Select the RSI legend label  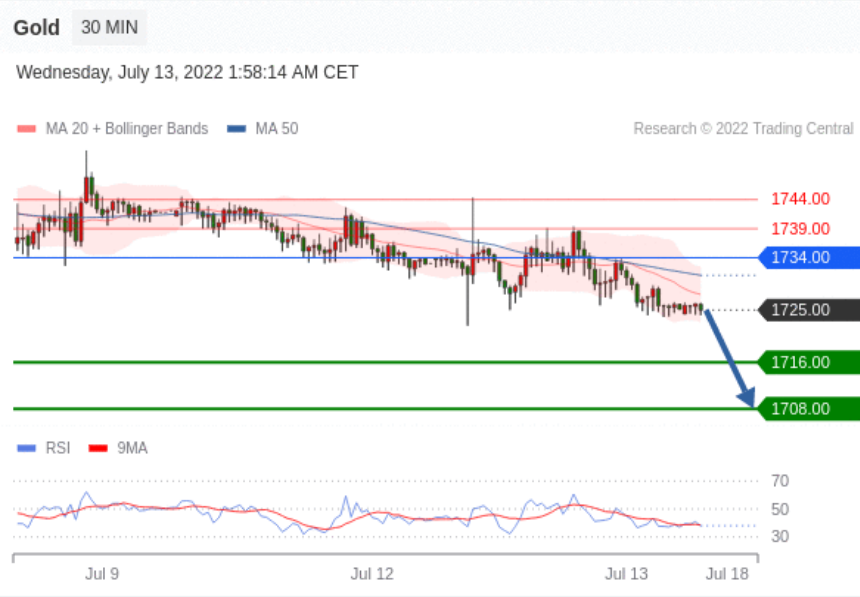tap(58, 448)
